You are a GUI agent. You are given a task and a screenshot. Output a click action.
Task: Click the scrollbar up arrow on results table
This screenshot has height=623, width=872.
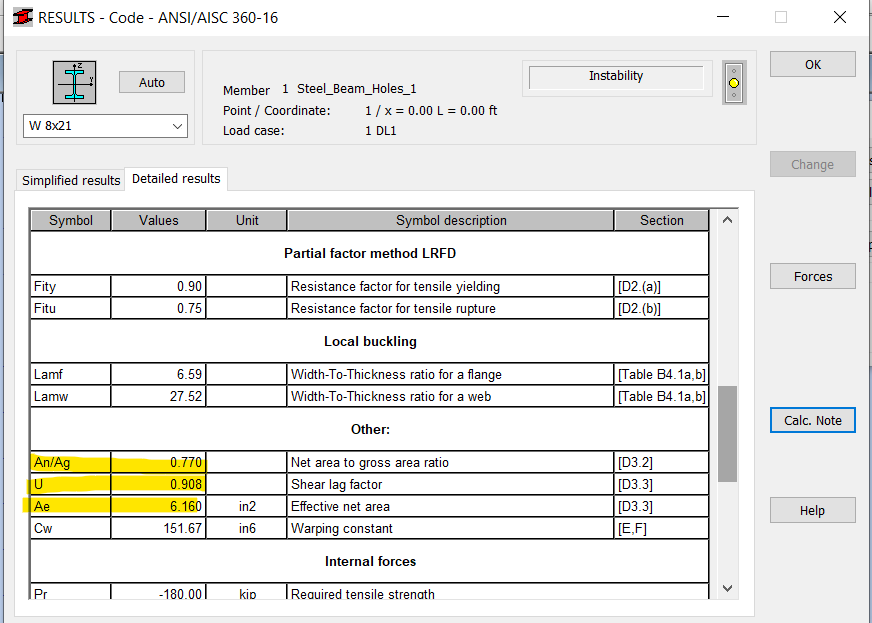727,219
